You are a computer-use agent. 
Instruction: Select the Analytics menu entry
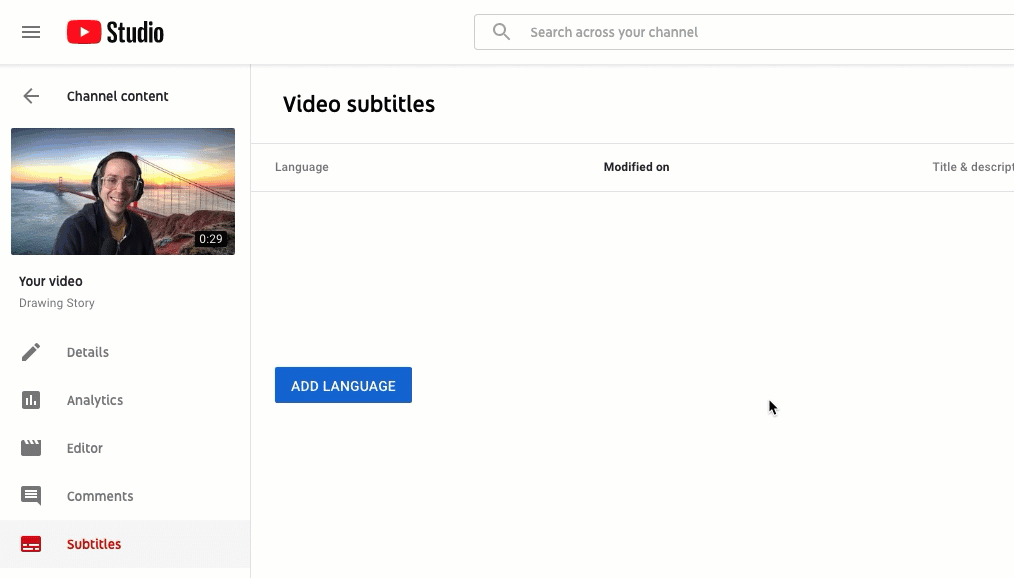coord(95,400)
